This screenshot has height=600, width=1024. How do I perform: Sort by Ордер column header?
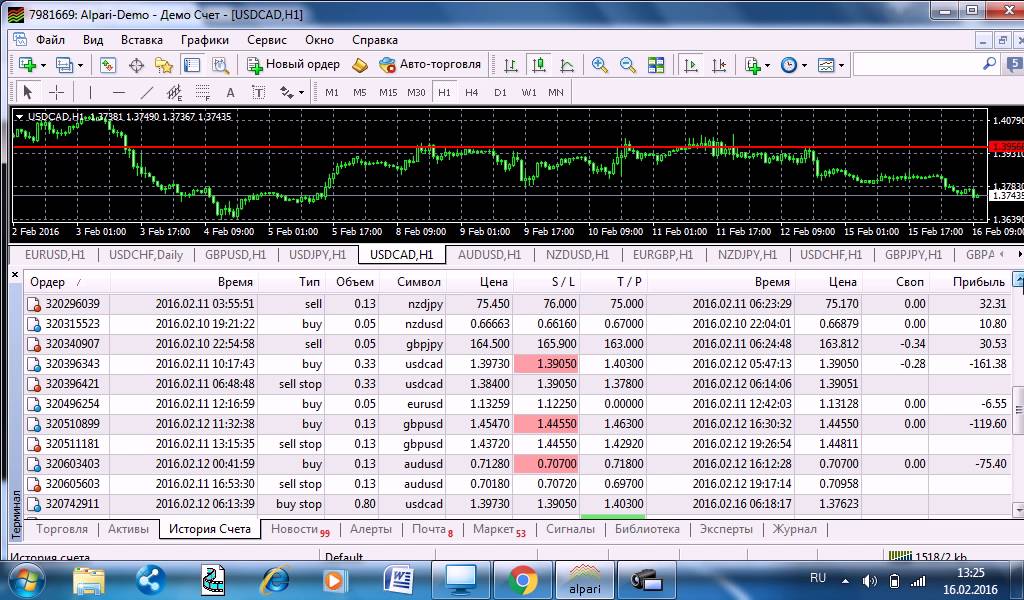[x=67, y=282]
